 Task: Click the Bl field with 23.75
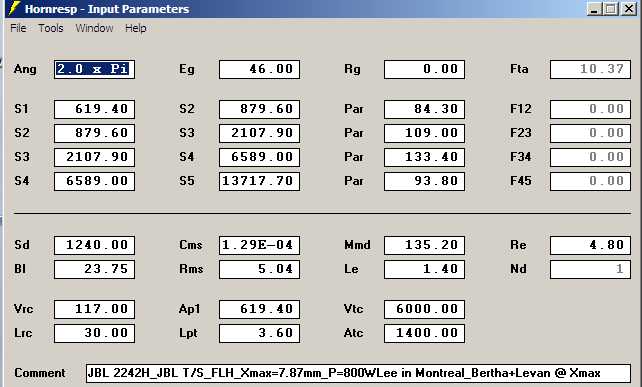pos(94,269)
